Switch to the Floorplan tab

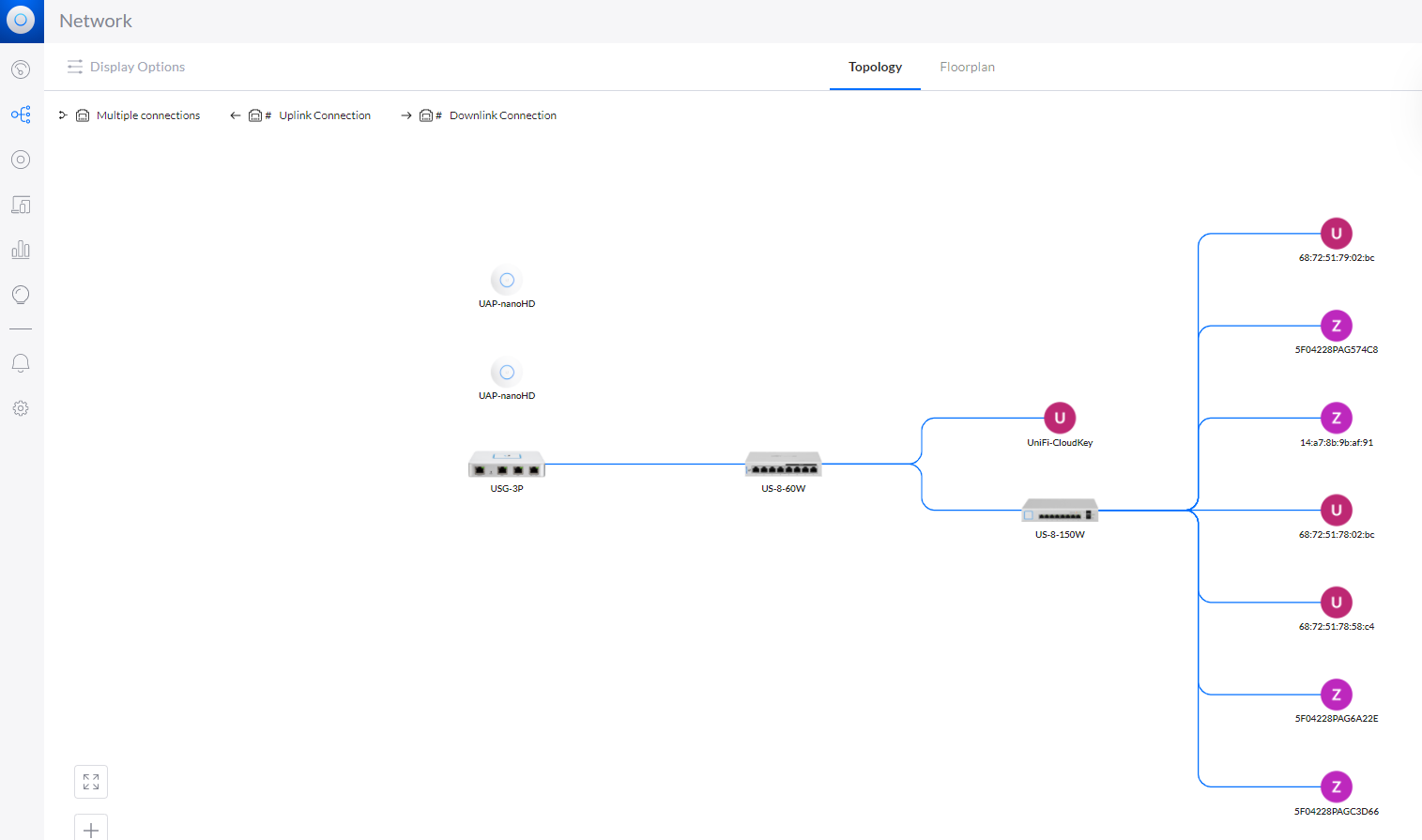(967, 67)
